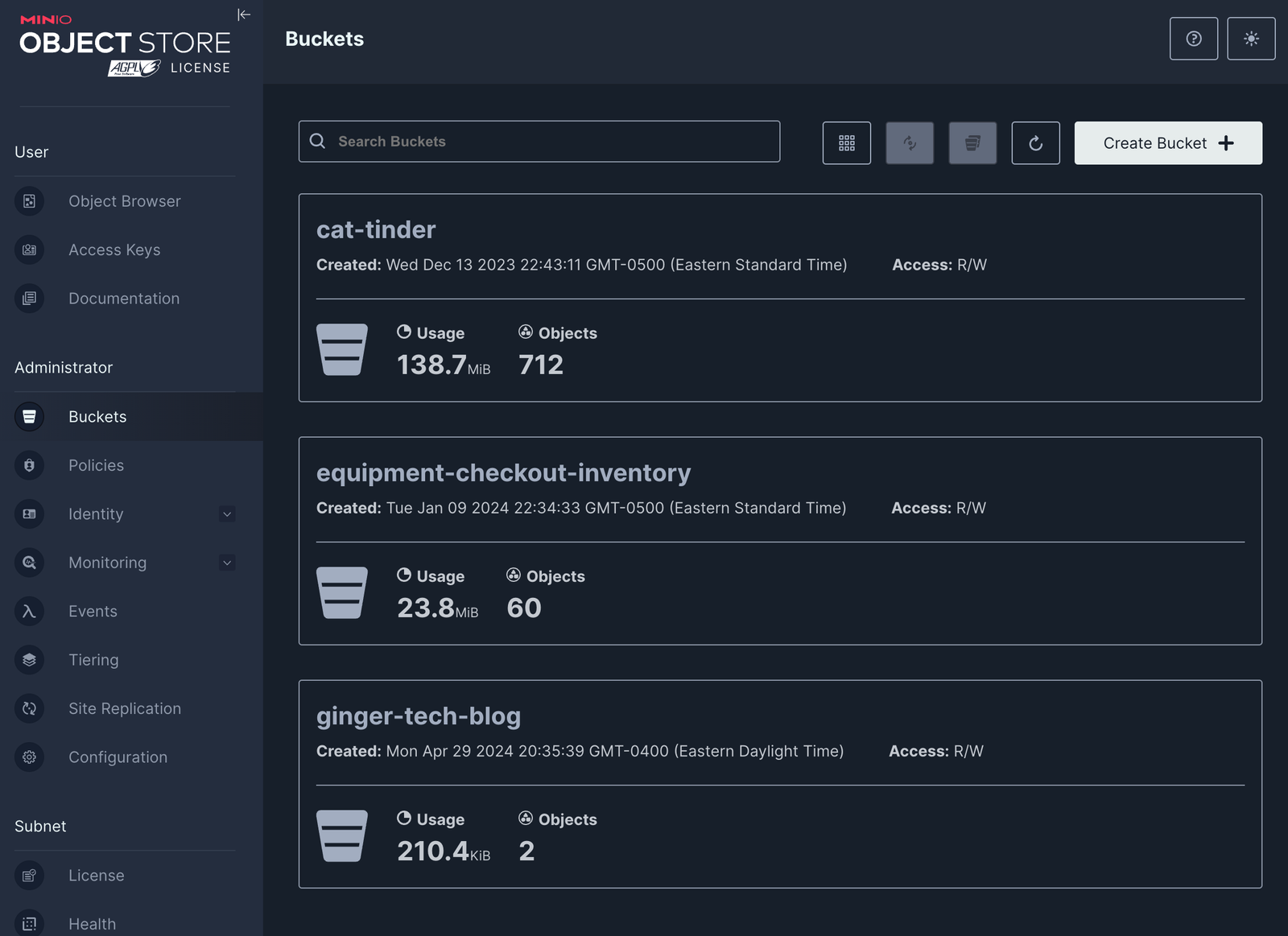Screen dimensions: 1288x936
Task: Open the Object Browser from the sidebar
Action: pos(124,201)
